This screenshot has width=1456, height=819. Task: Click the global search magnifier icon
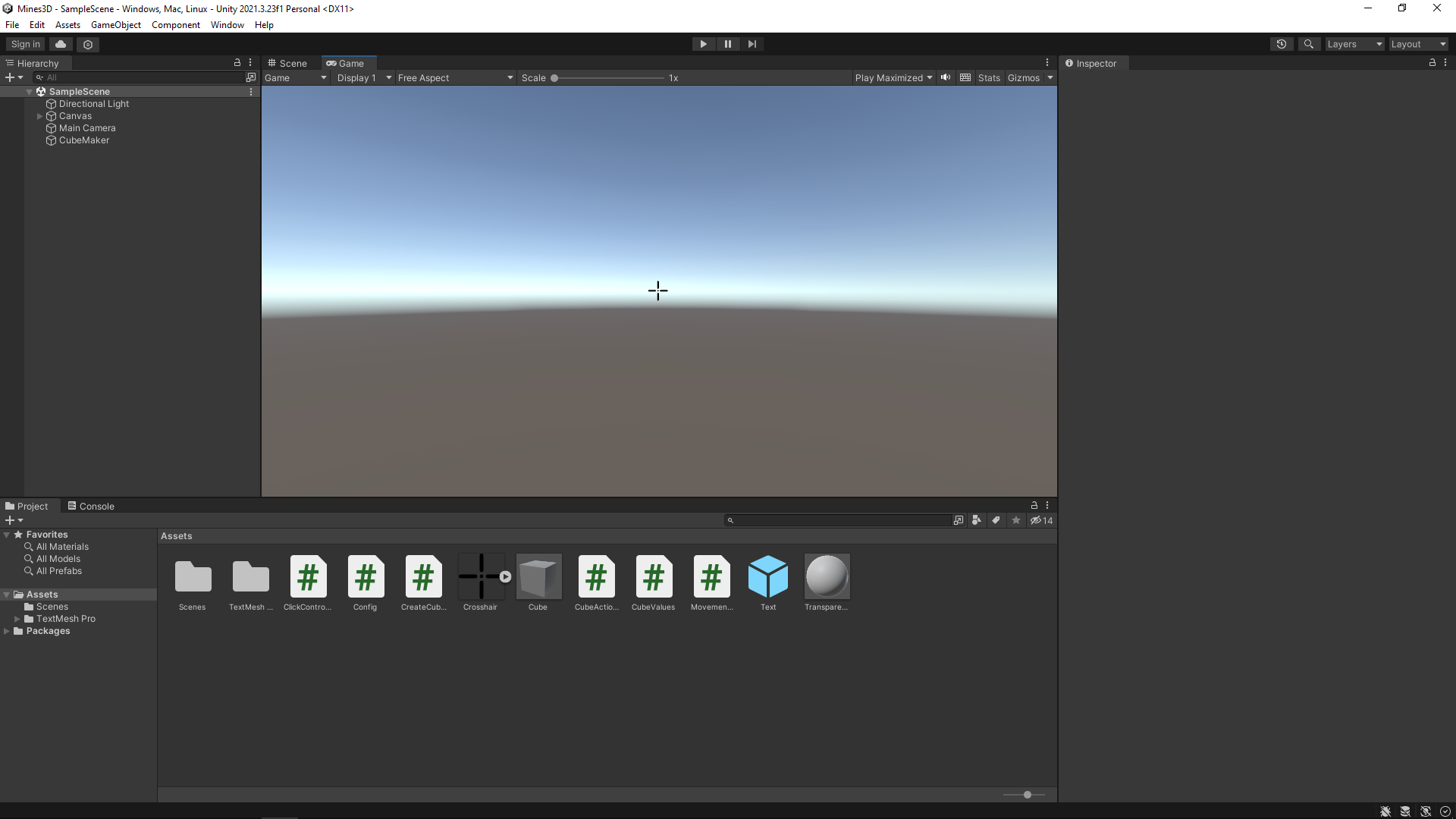1308,44
